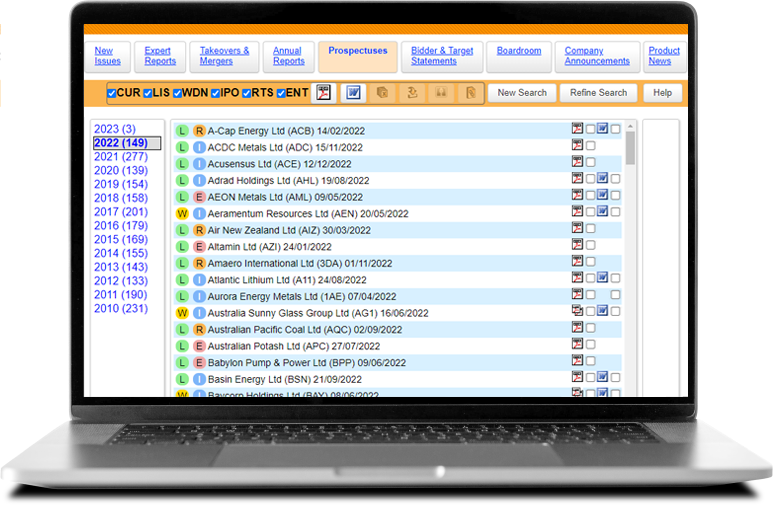Tick the PDF checkbox for ACDC Metals Ltd

(590, 146)
